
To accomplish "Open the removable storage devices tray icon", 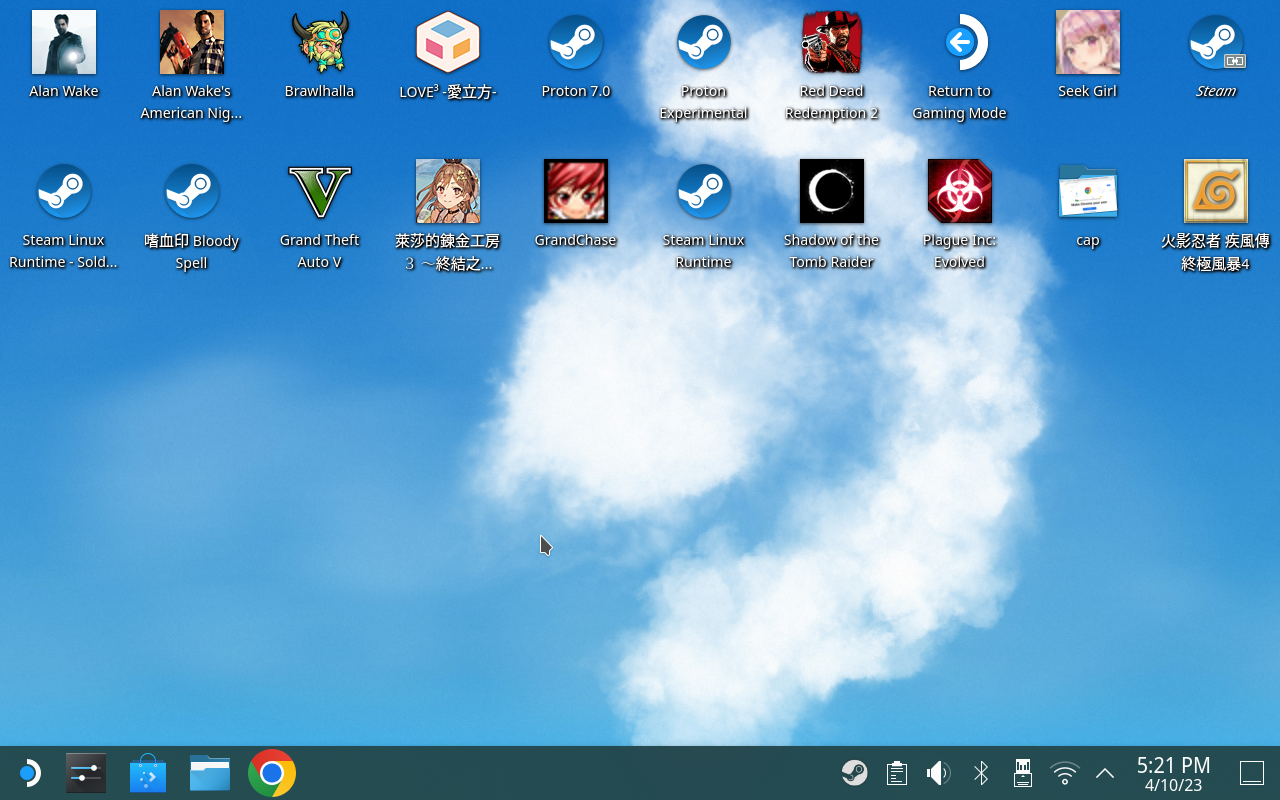I will (1022, 773).
